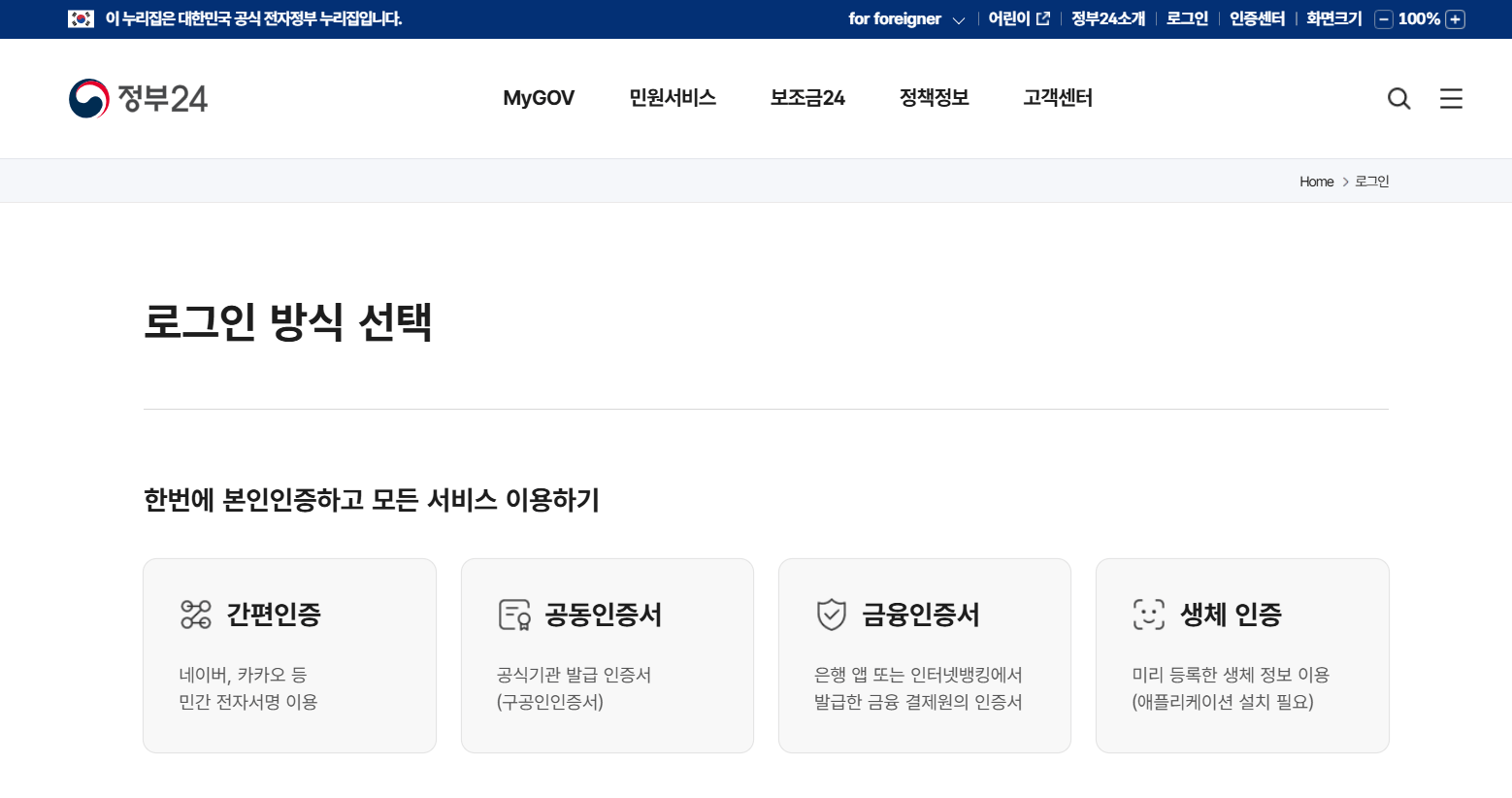
Task: Click the plus button to enlarge screen size
Action: (1456, 18)
